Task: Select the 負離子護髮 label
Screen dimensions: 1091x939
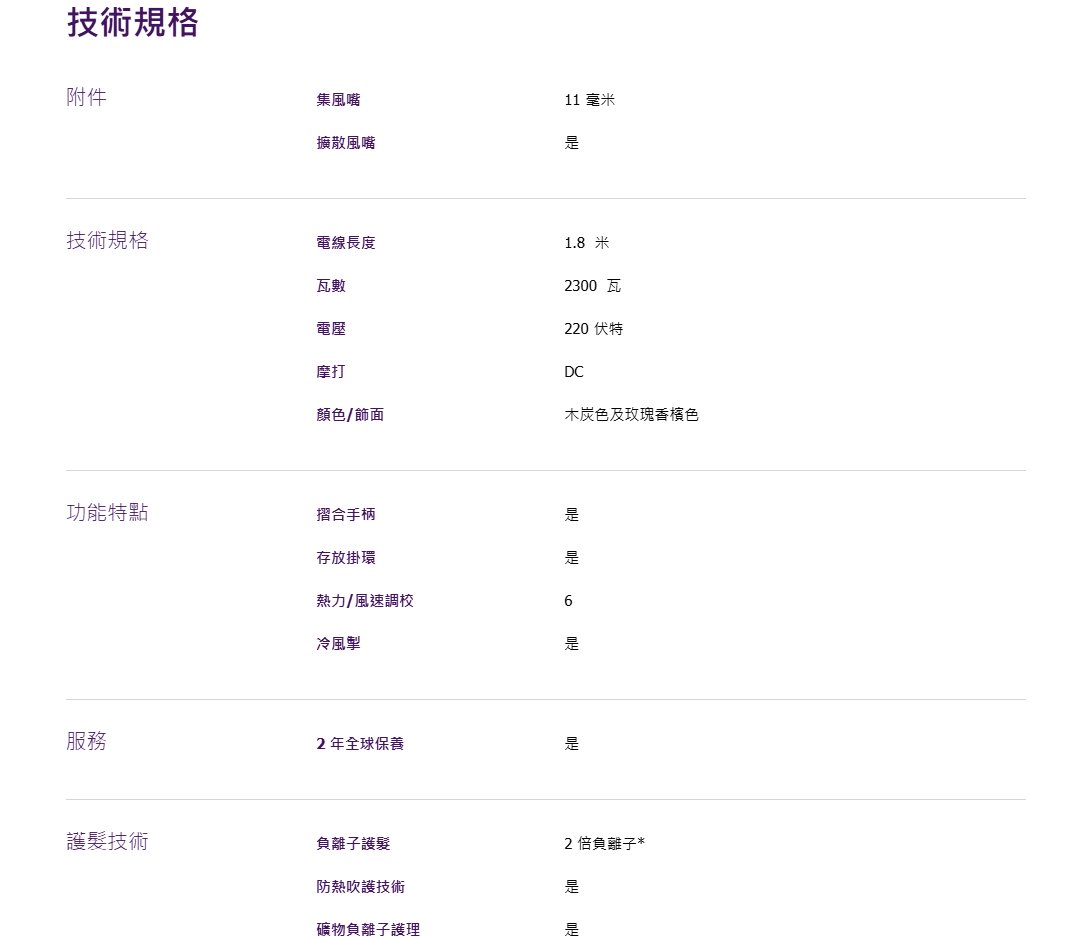Action: coord(353,844)
